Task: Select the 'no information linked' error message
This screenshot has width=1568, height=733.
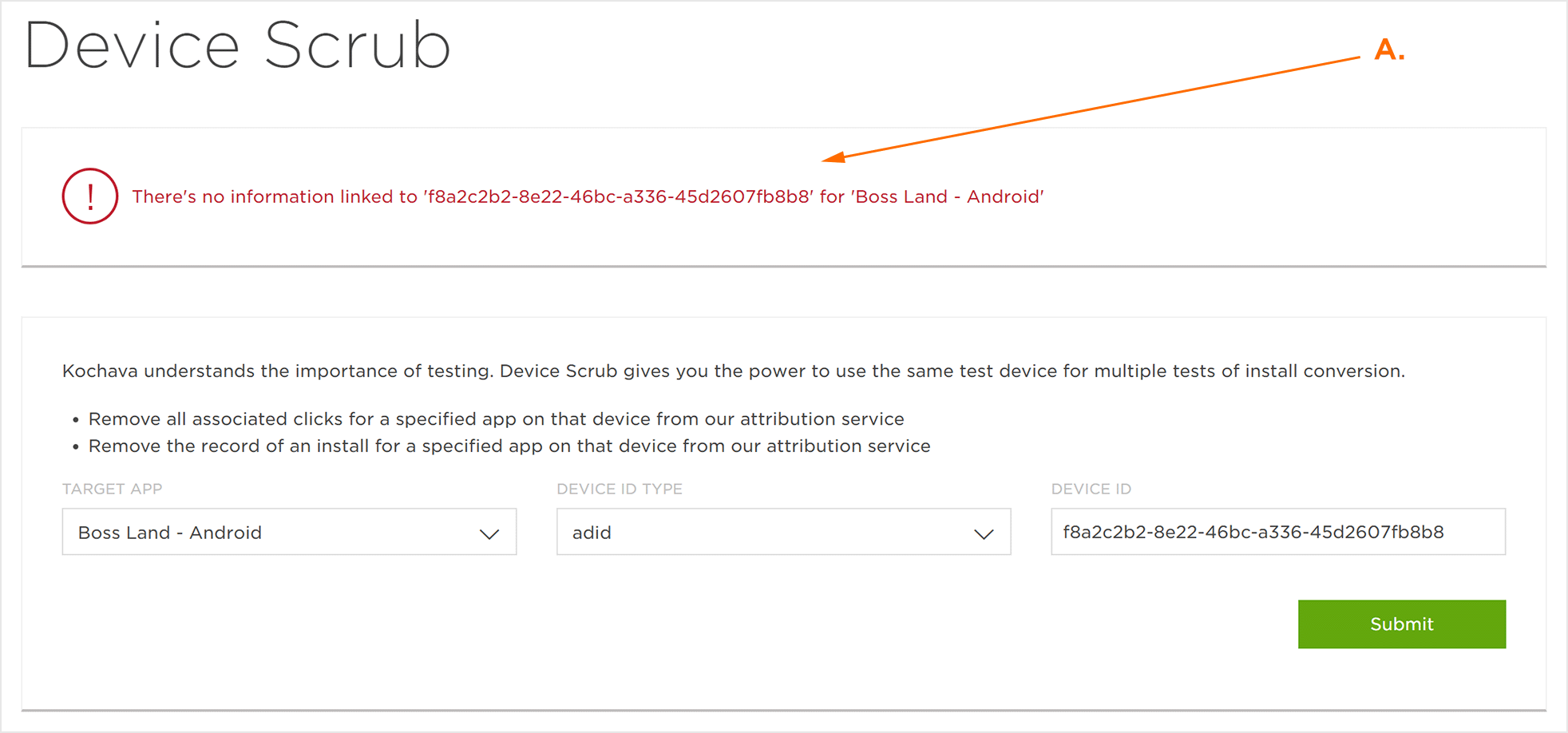Action: point(588,196)
